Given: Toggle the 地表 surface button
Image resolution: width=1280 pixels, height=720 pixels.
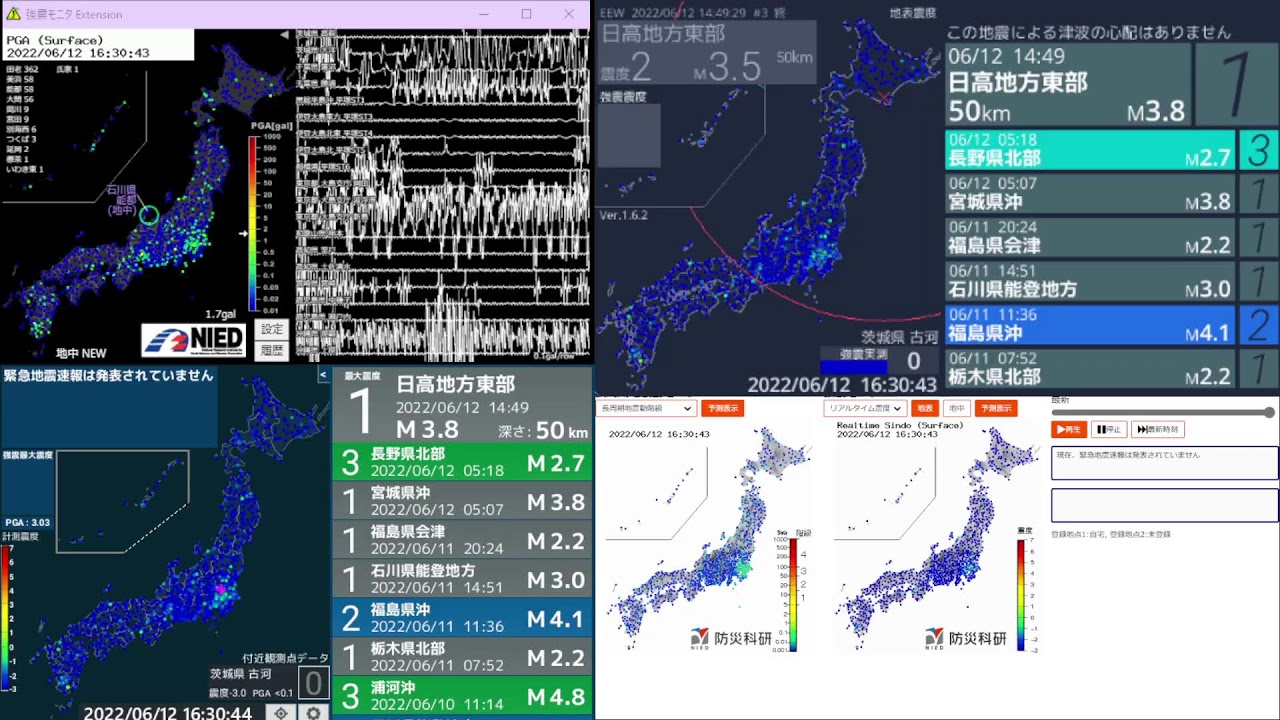Looking at the screenshot, I should pos(925,408).
